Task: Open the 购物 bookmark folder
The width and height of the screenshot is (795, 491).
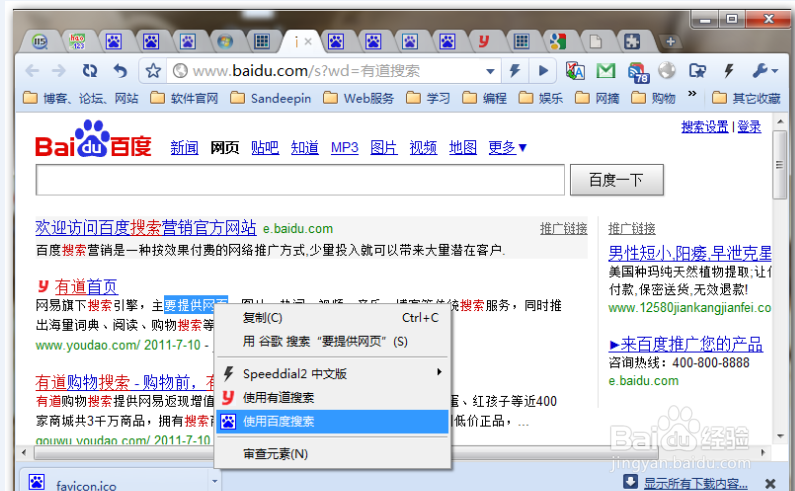Action: click(654, 98)
